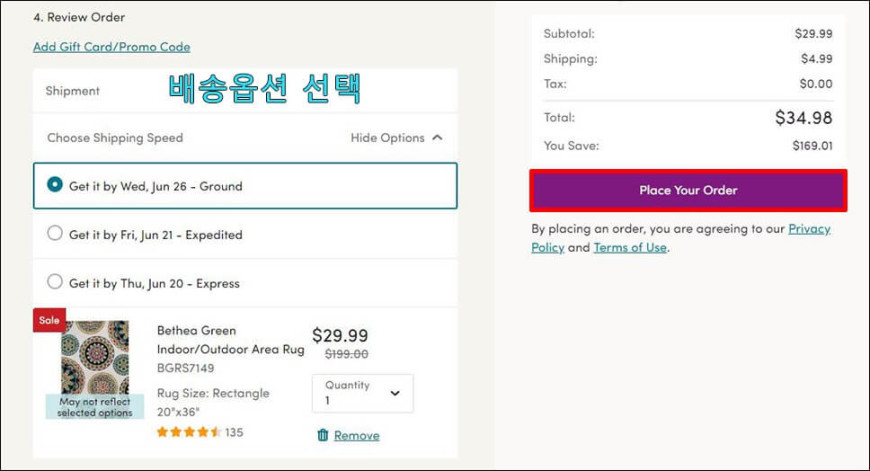Image resolution: width=870 pixels, height=471 pixels.
Task: Select Ground shipping by Wed, Jun 26
Action: [x=245, y=186]
